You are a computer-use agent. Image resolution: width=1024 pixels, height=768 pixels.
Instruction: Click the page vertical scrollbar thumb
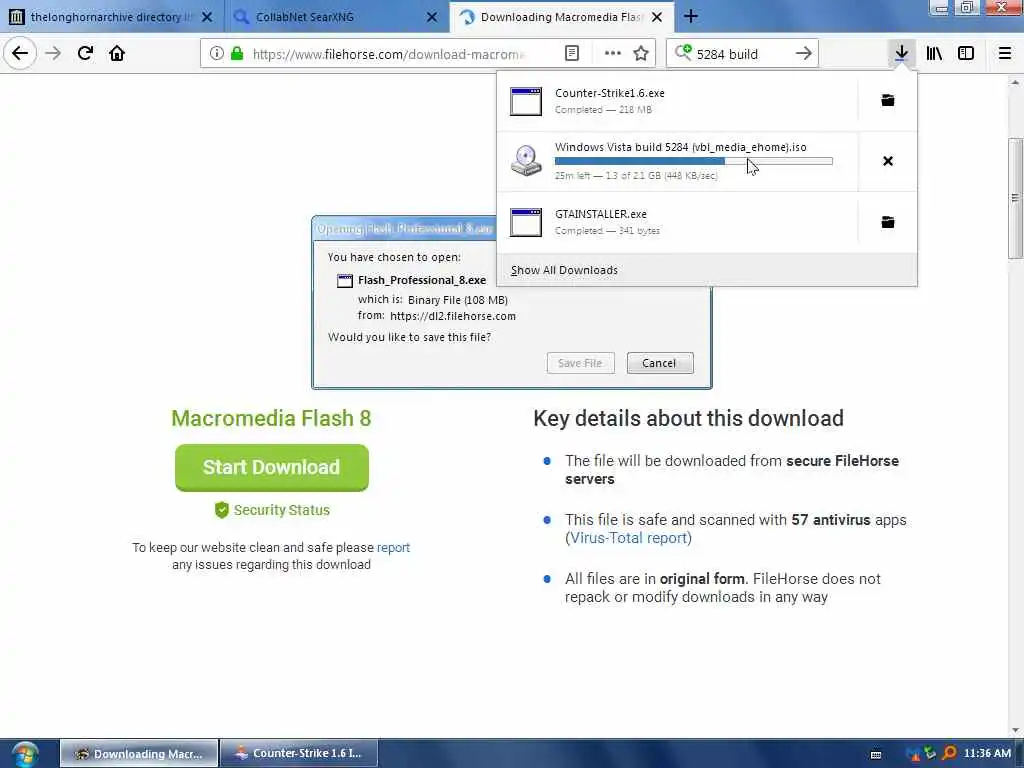tap(1015, 198)
